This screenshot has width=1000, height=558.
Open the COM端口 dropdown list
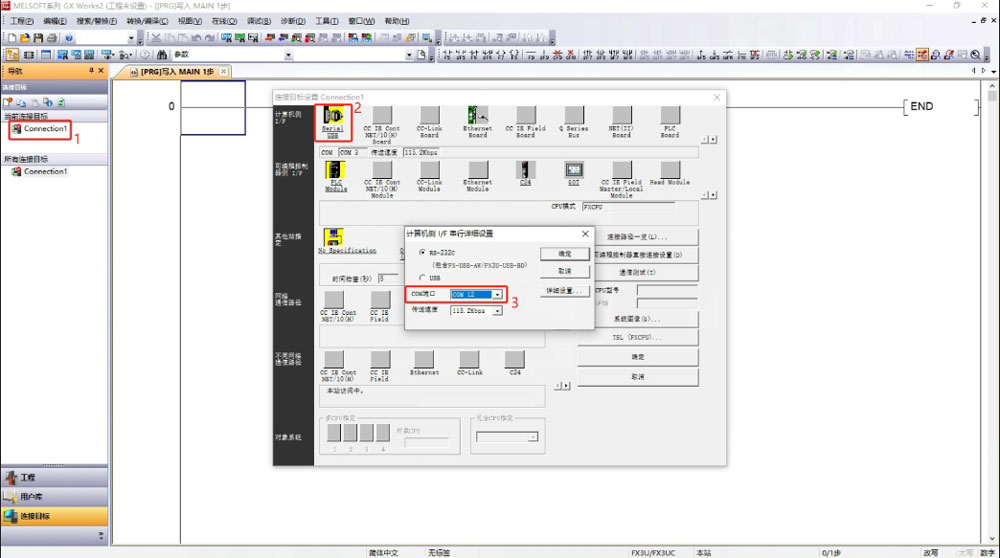(497, 295)
